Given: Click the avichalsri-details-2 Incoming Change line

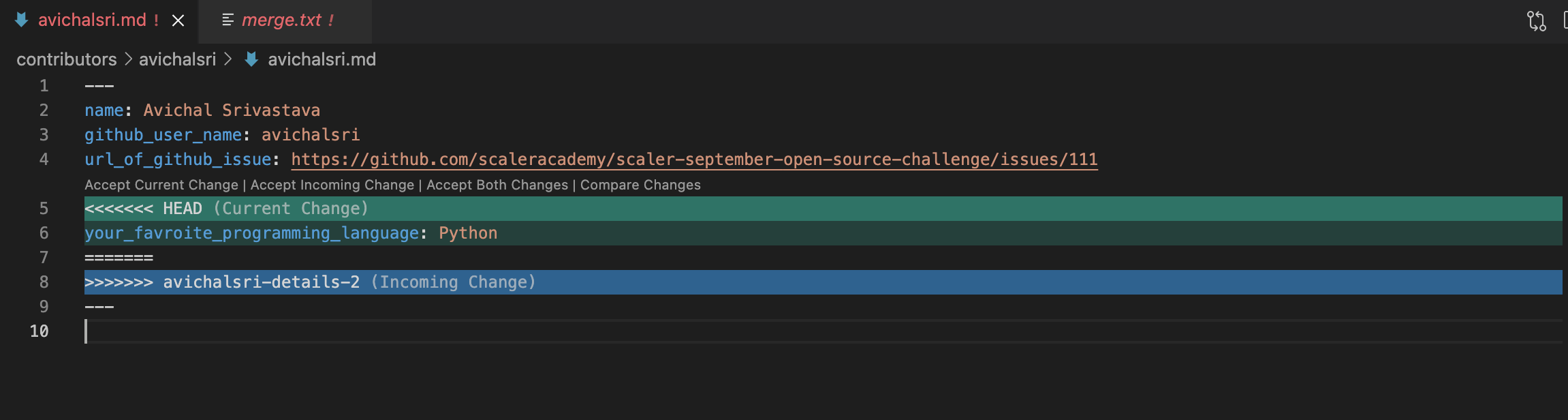Looking at the screenshot, I should click(823, 282).
